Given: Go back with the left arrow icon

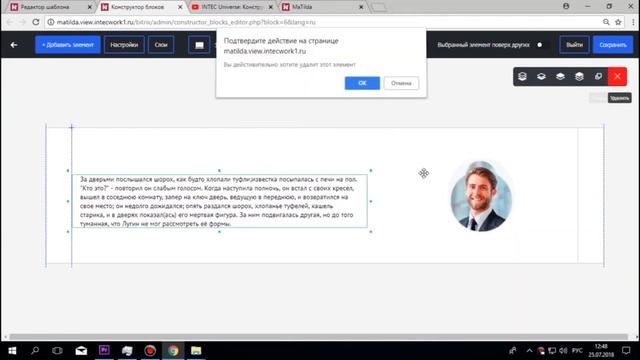Looking at the screenshot, I should pos(14,45).
